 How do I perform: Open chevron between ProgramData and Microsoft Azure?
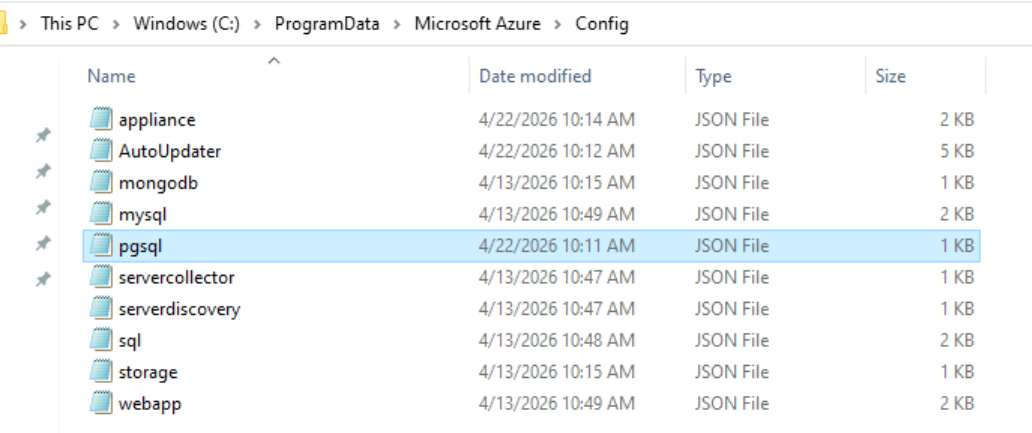click(398, 24)
